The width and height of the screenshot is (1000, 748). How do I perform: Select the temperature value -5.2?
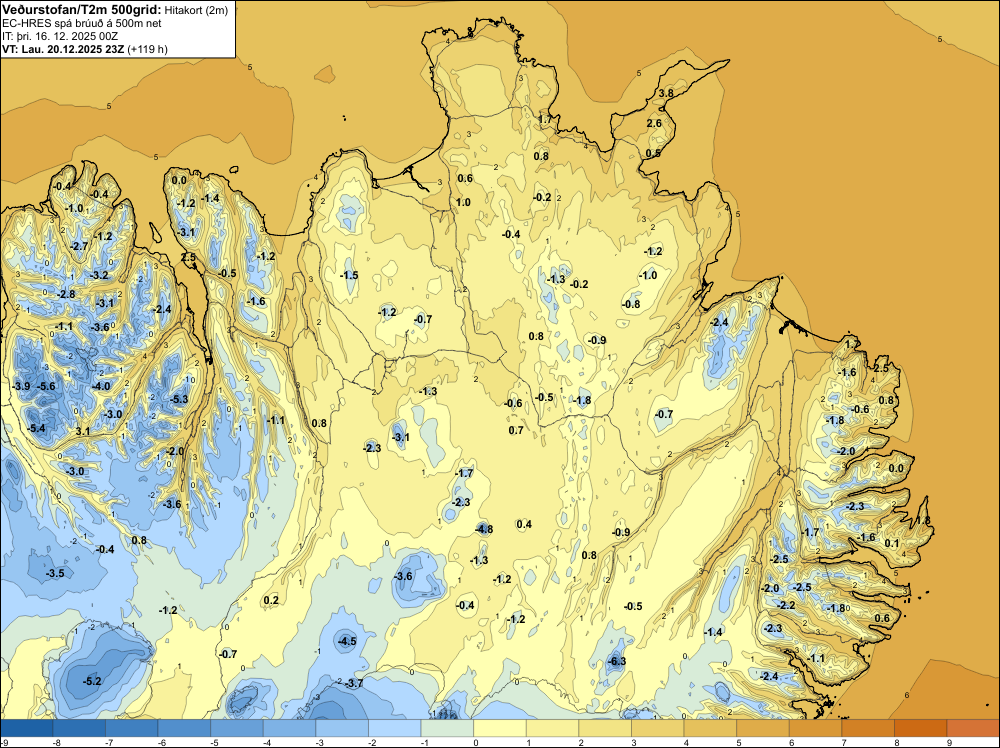(x=92, y=681)
